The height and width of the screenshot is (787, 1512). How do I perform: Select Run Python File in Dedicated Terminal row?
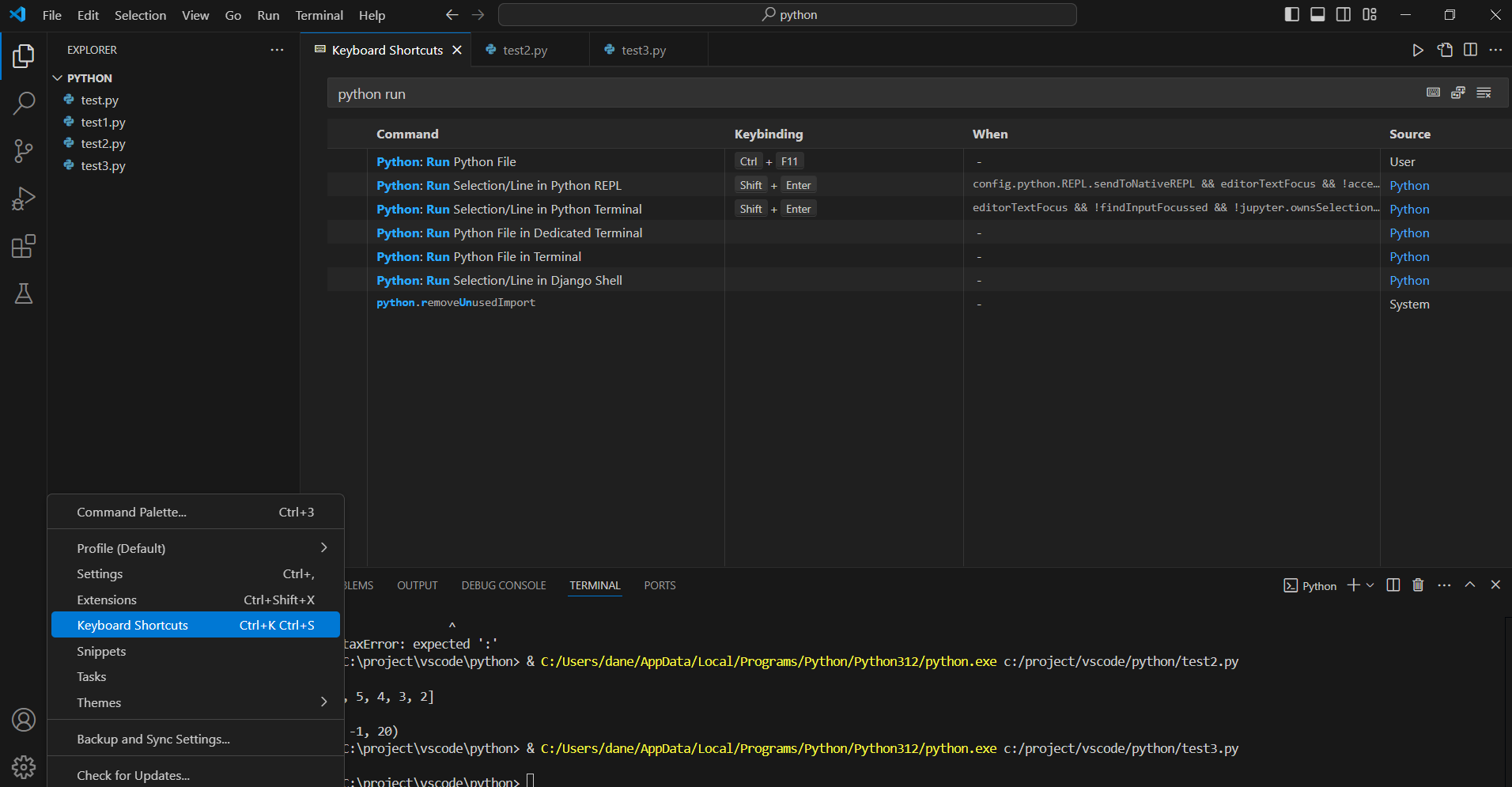[x=920, y=233]
